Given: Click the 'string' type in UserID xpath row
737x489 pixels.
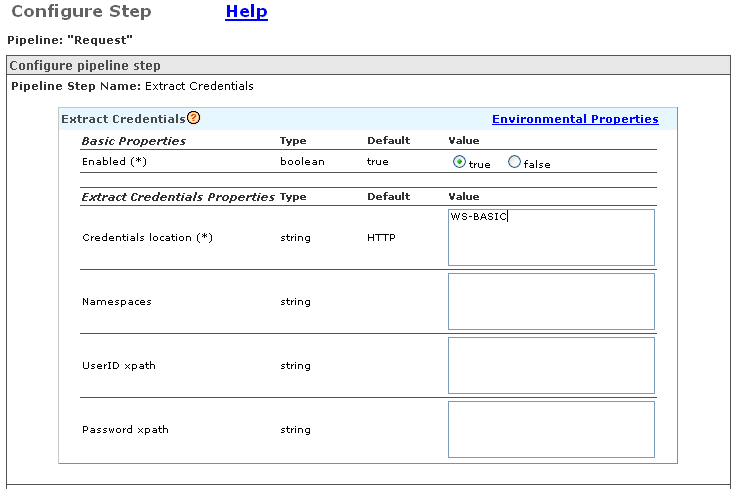Looking at the screenshot, I should coord(295,366).
